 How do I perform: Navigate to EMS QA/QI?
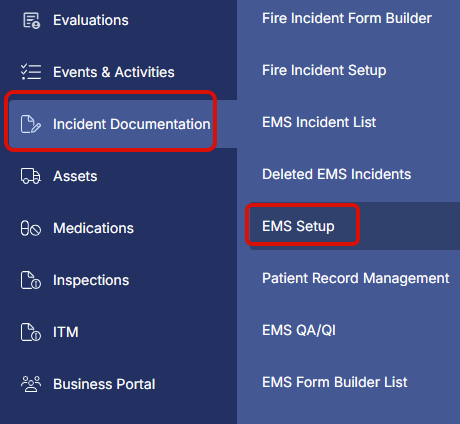[299, 330]
